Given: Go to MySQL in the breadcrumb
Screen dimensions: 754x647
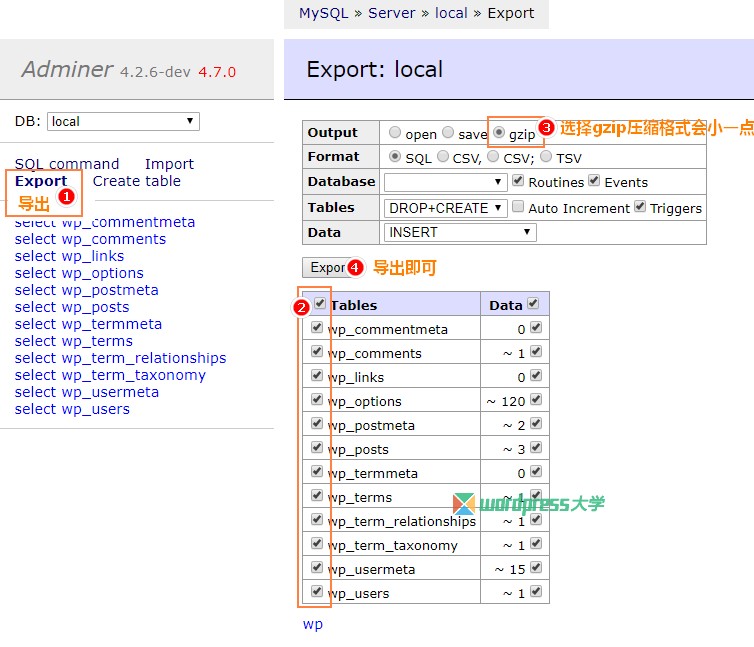Looking at the screenshot, I should coord(324,13).
